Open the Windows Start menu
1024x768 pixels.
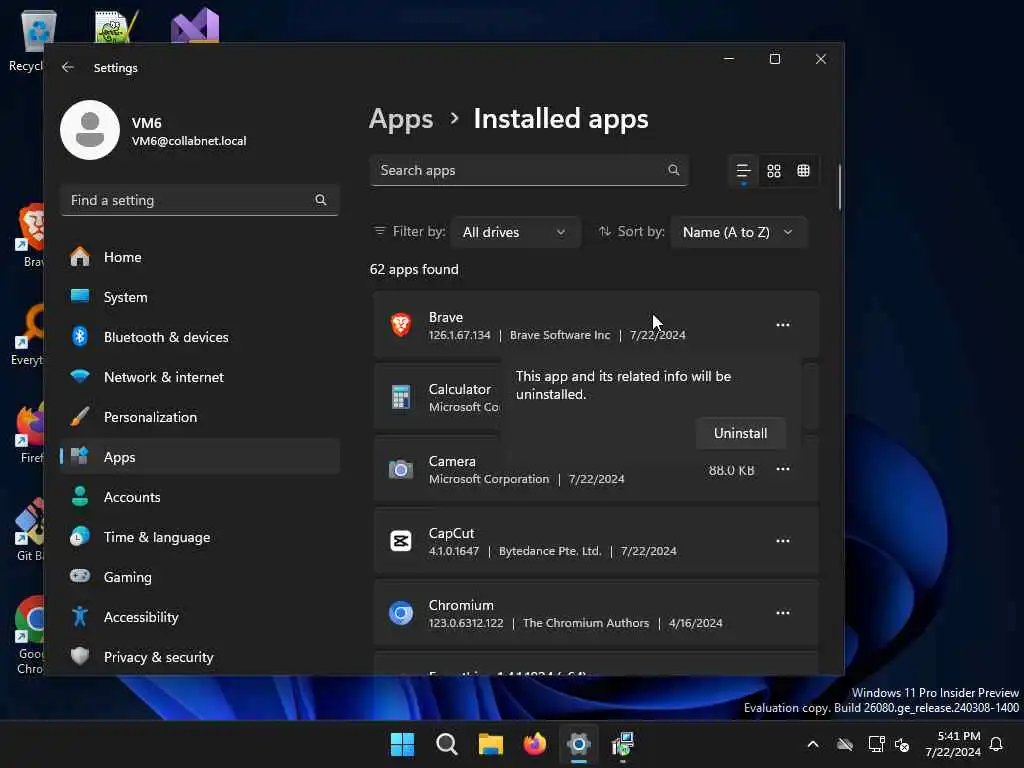tap(402, 744)
